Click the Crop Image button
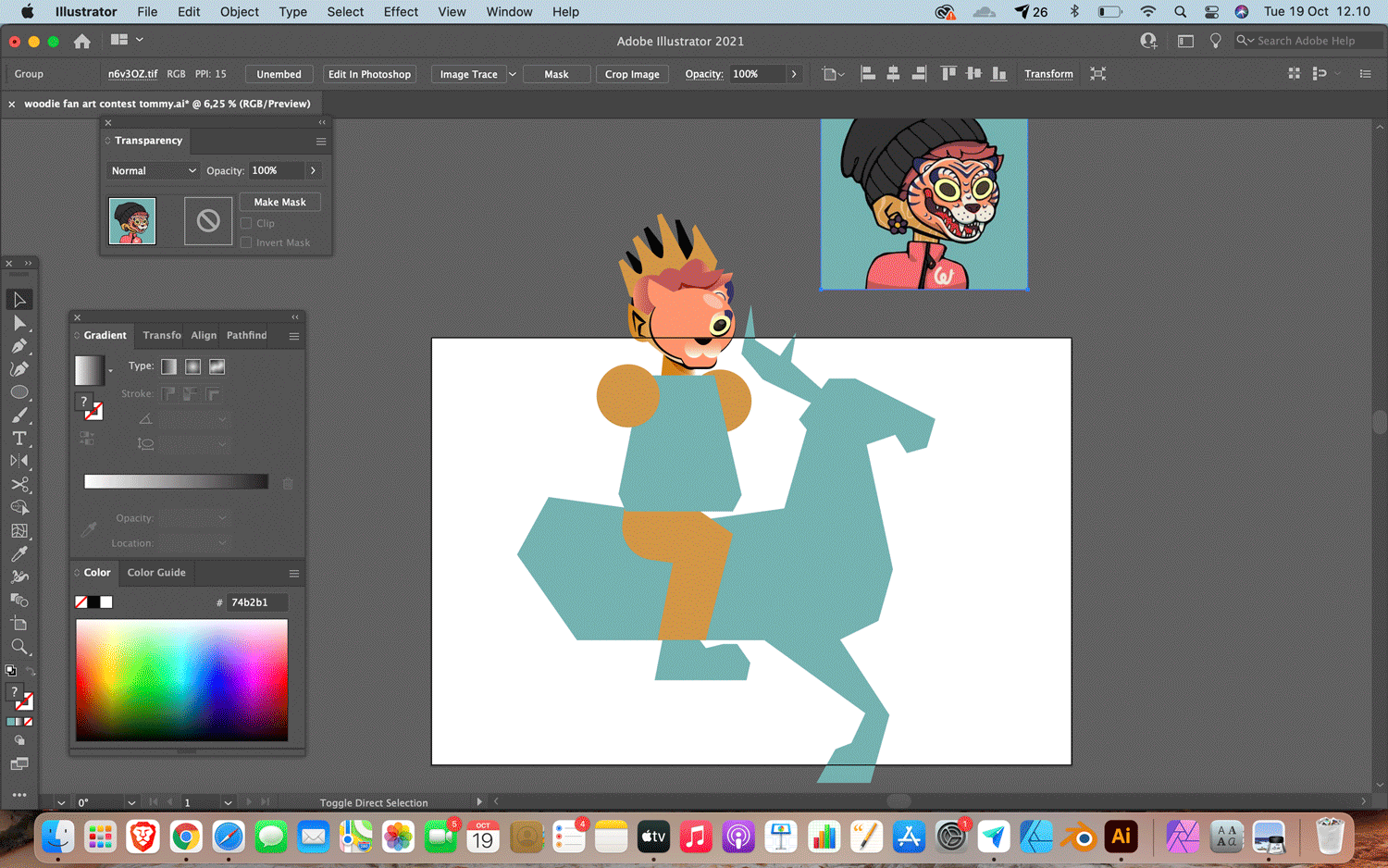Screen dimensions: 1388x868 tap(632, 74)
